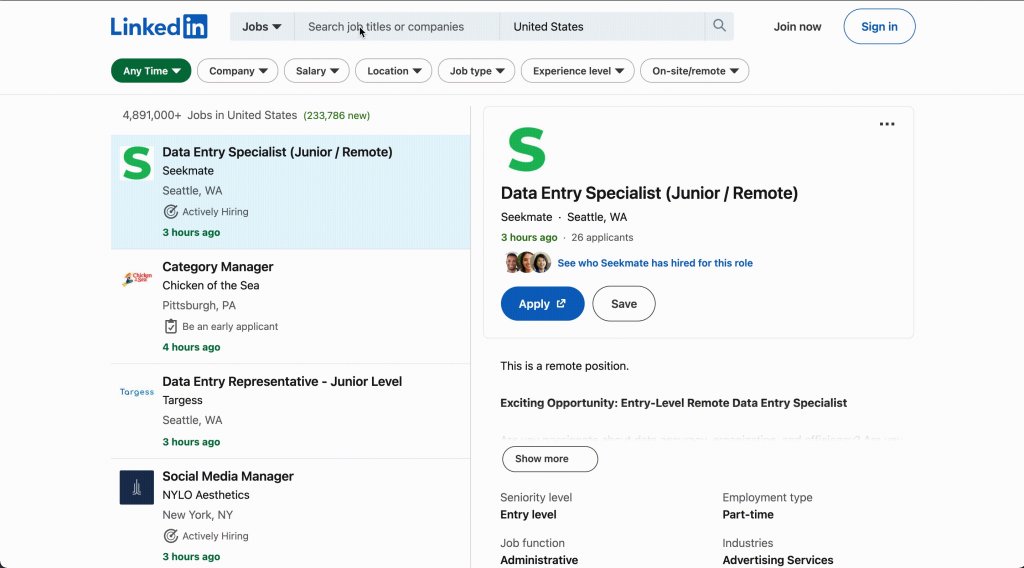The height and width of the screenshot is (568, 1024).
Task: Click Chicken of the Sea logo
Action: click(x=136, y=279)
